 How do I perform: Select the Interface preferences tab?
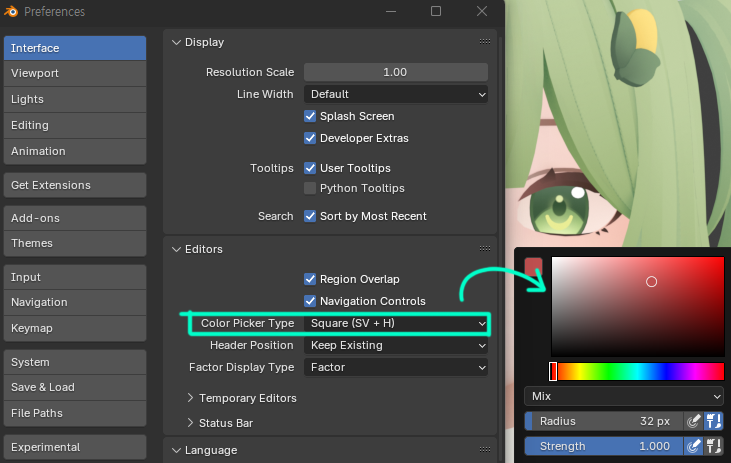(x=75, y=48)
